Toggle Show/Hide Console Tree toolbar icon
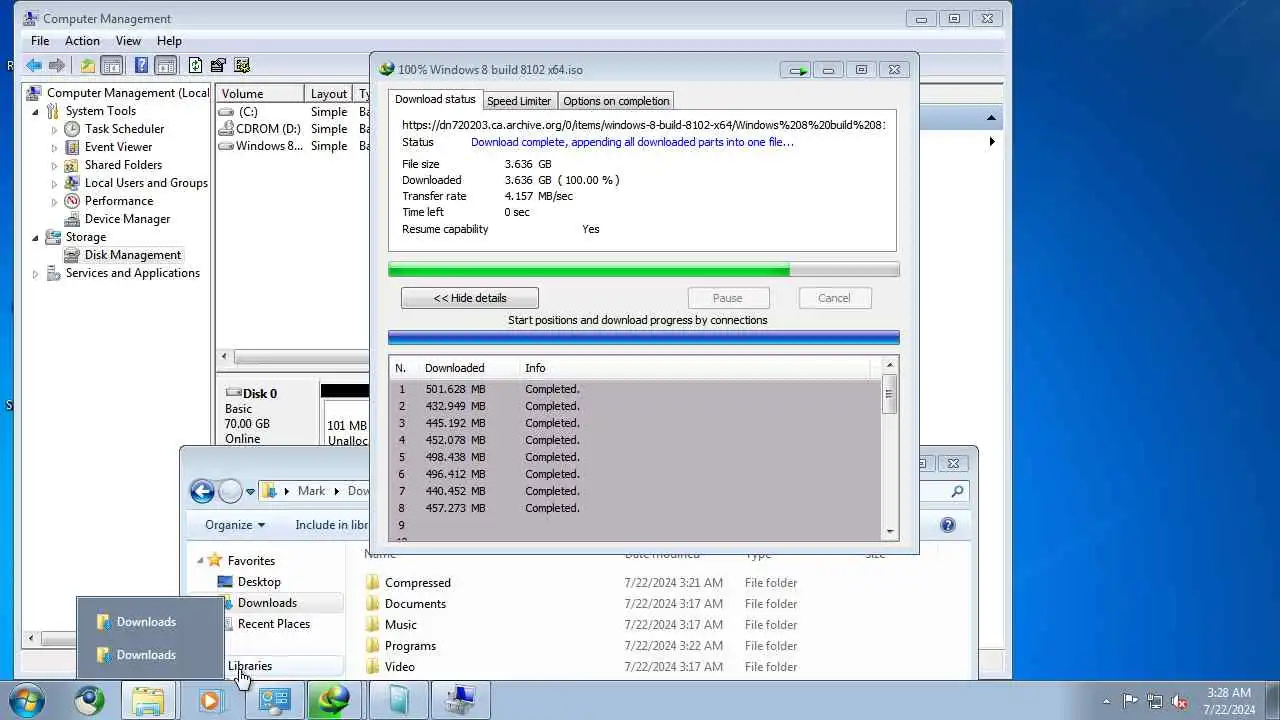The width and height of the screenshot is (1280, 720). (112, 65)
